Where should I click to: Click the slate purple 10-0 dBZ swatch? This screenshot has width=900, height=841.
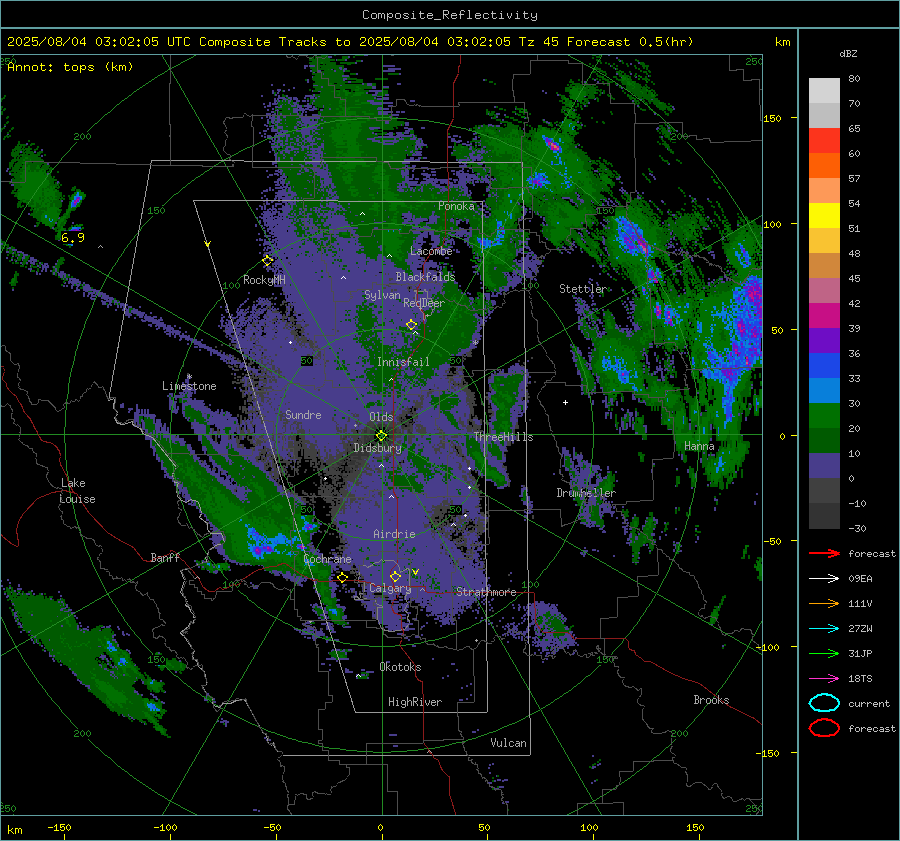click(824, 466)
